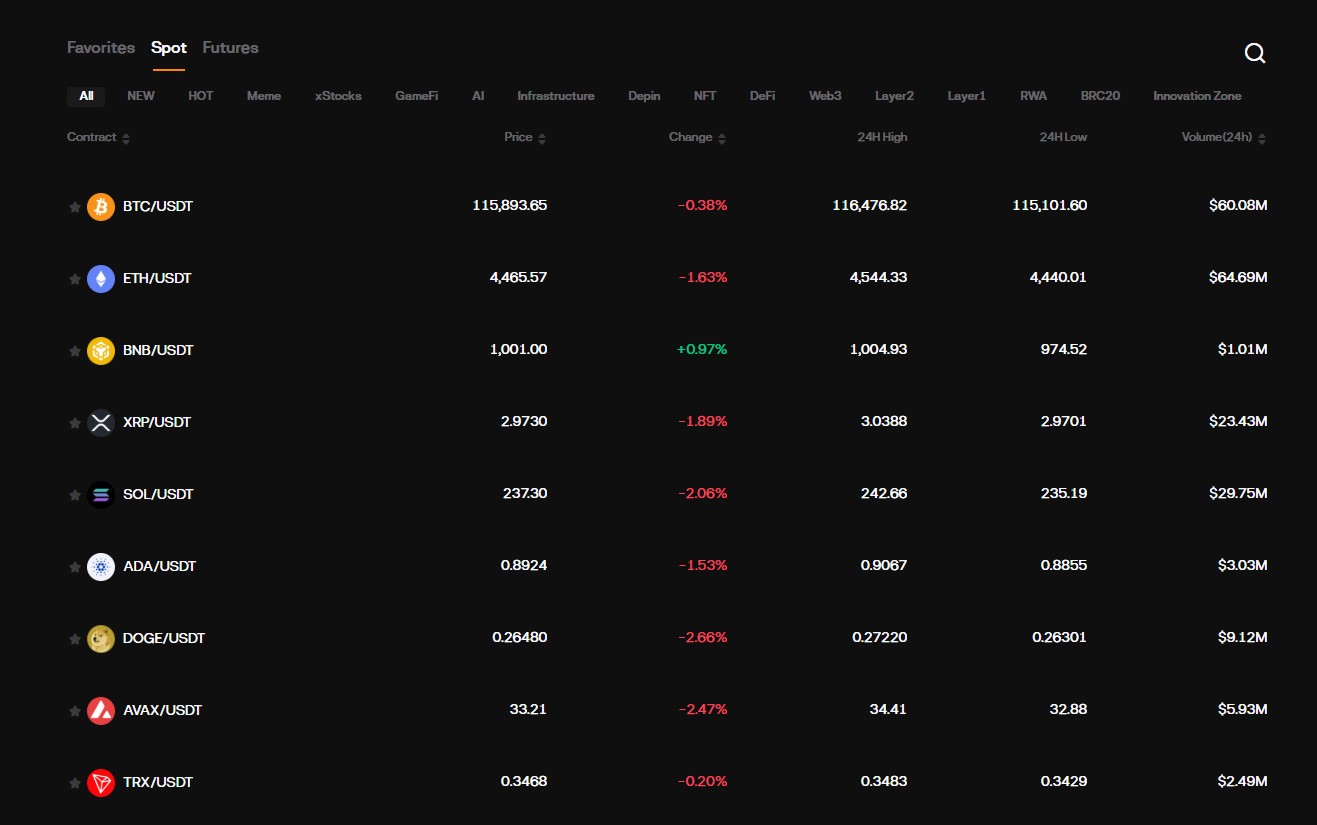Image resolution: width=1317 pixels, height=825 pixels.
Task: Click the Ethereum coin icon
Action: tap(100, 278)
